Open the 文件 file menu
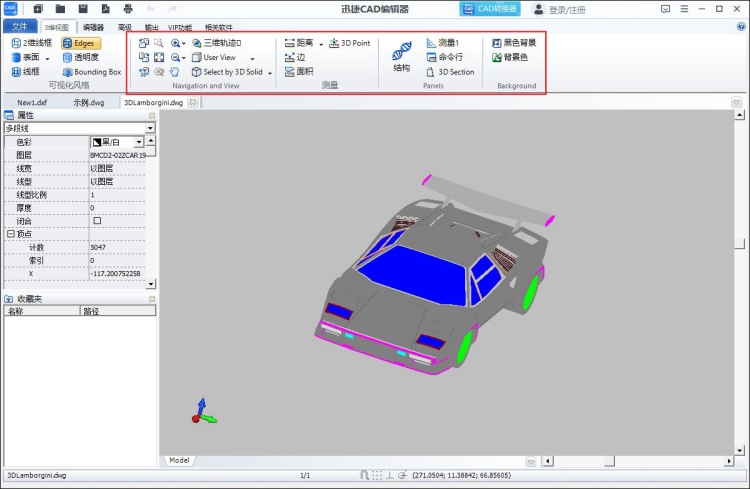This screenshot has height=489, width=750. (x=20, y=26)
